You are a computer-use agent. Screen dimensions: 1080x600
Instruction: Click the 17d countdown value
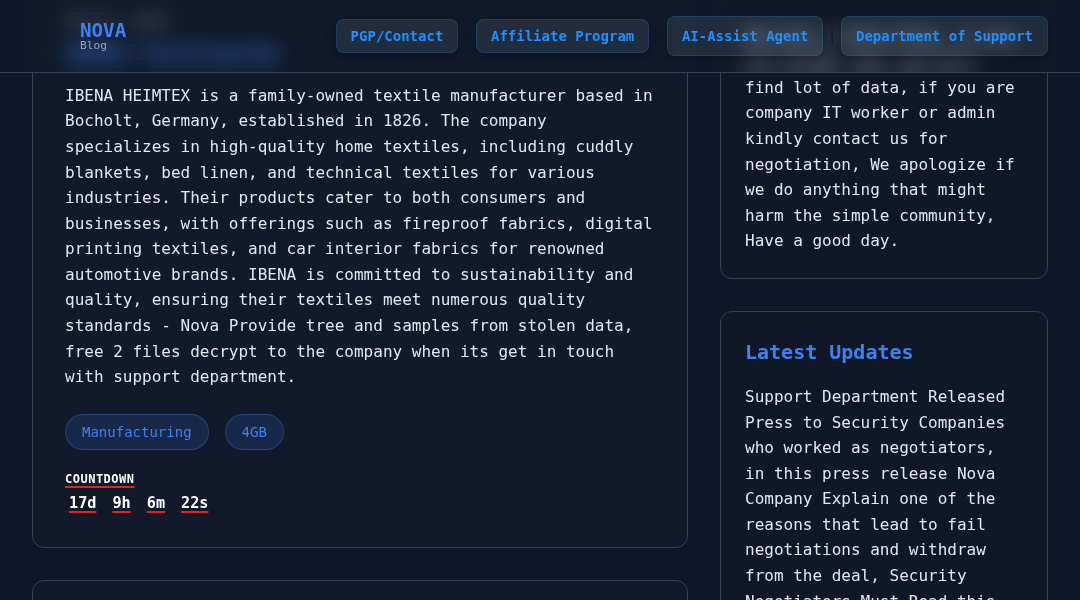click(x=83, y=503)
